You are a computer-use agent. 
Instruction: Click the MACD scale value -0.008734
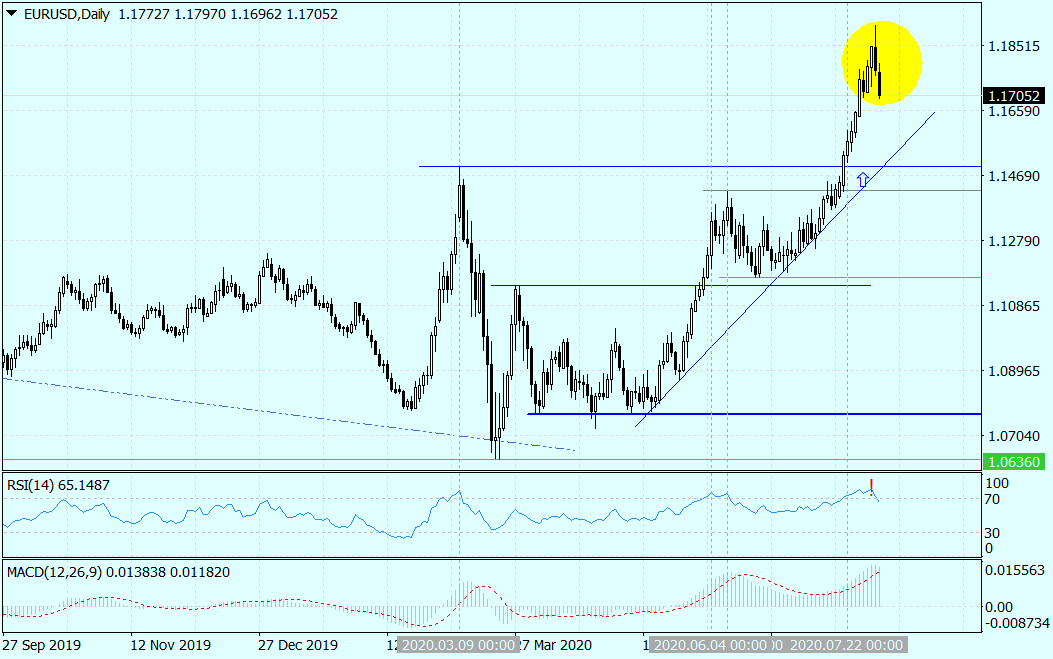point(1017,623)
